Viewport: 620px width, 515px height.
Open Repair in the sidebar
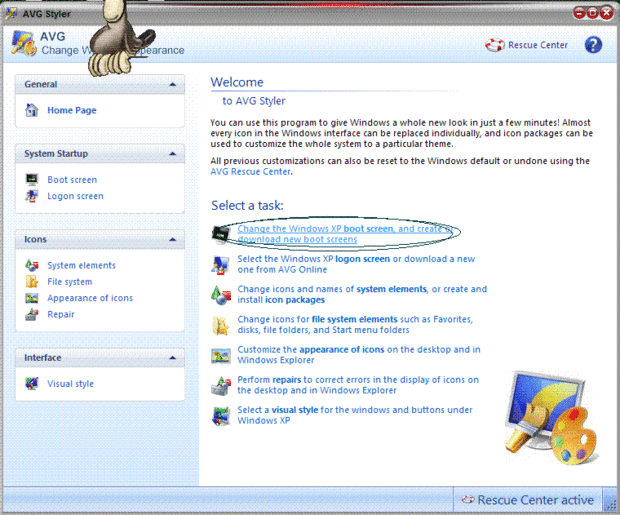(61, 314)
